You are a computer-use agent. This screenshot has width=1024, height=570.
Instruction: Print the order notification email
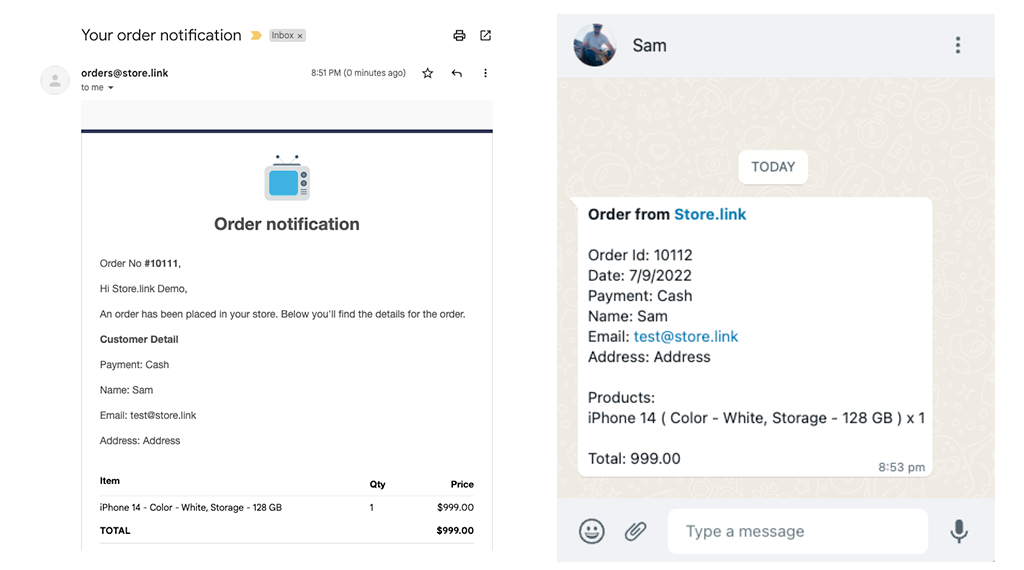point(459,35)
